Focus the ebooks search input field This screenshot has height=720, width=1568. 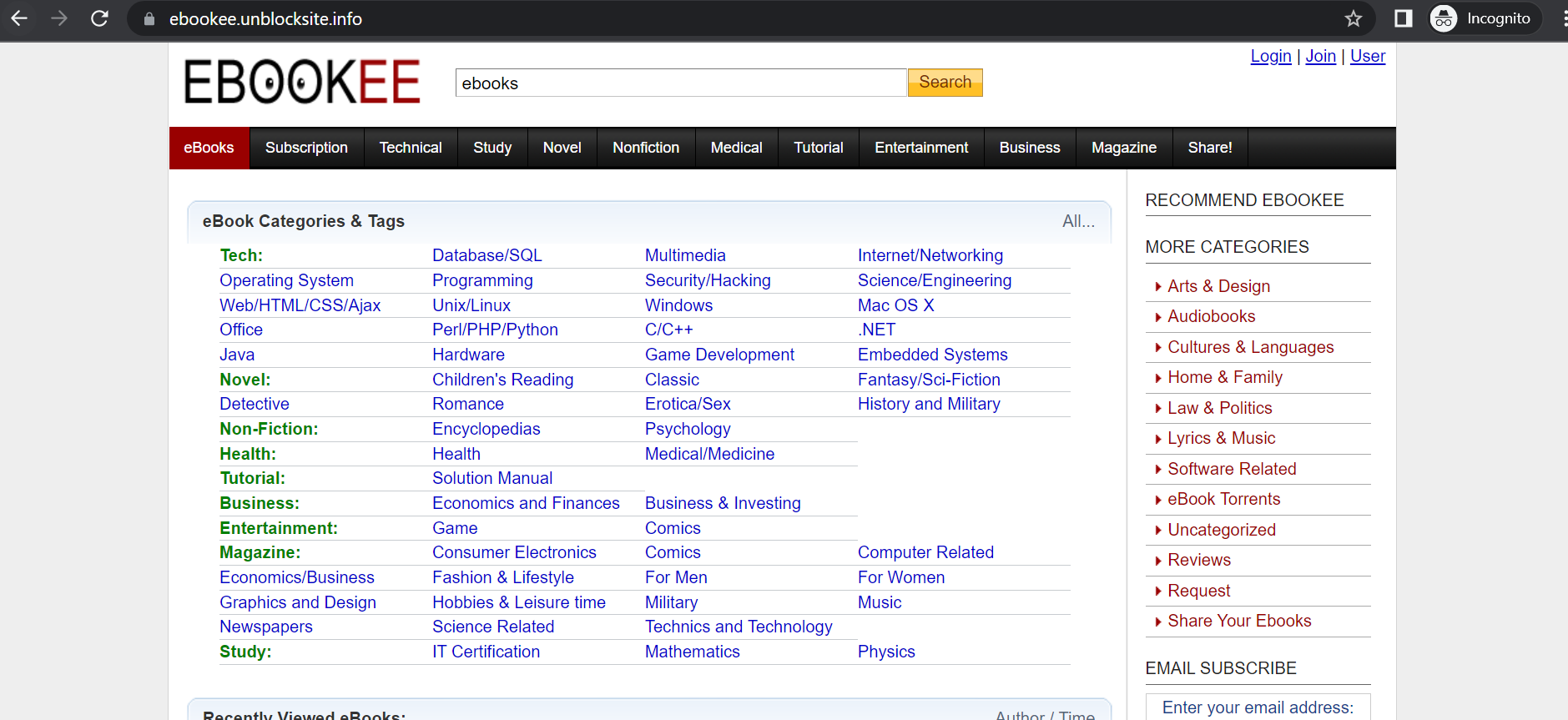pyautogui.click(x=680, y=83)
